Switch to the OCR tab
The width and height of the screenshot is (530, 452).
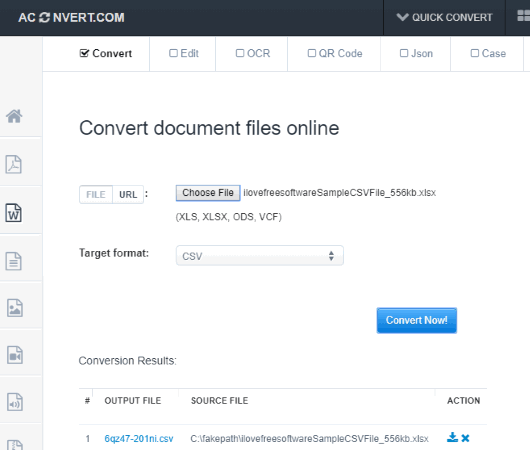point(253,53)
